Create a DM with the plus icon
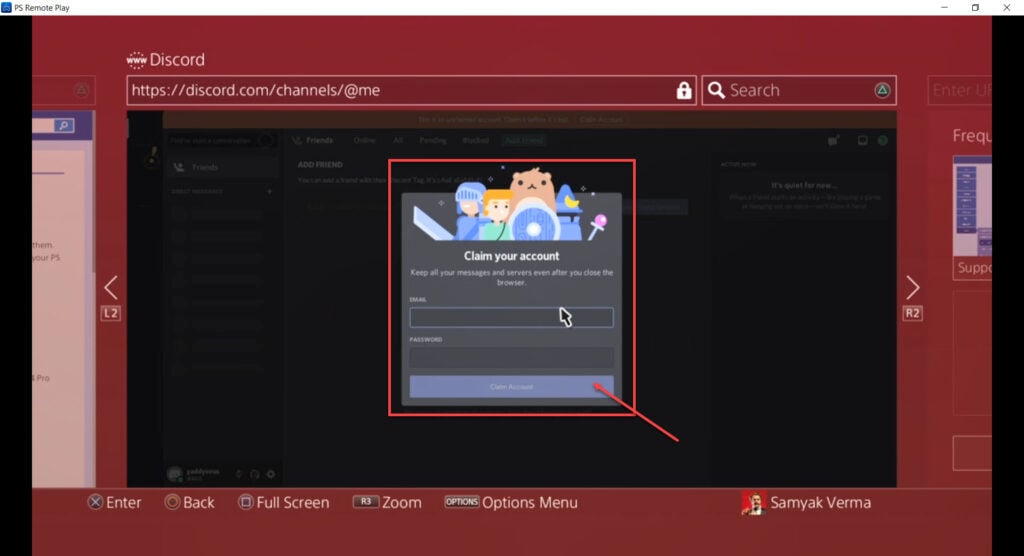 pos(269,191)
